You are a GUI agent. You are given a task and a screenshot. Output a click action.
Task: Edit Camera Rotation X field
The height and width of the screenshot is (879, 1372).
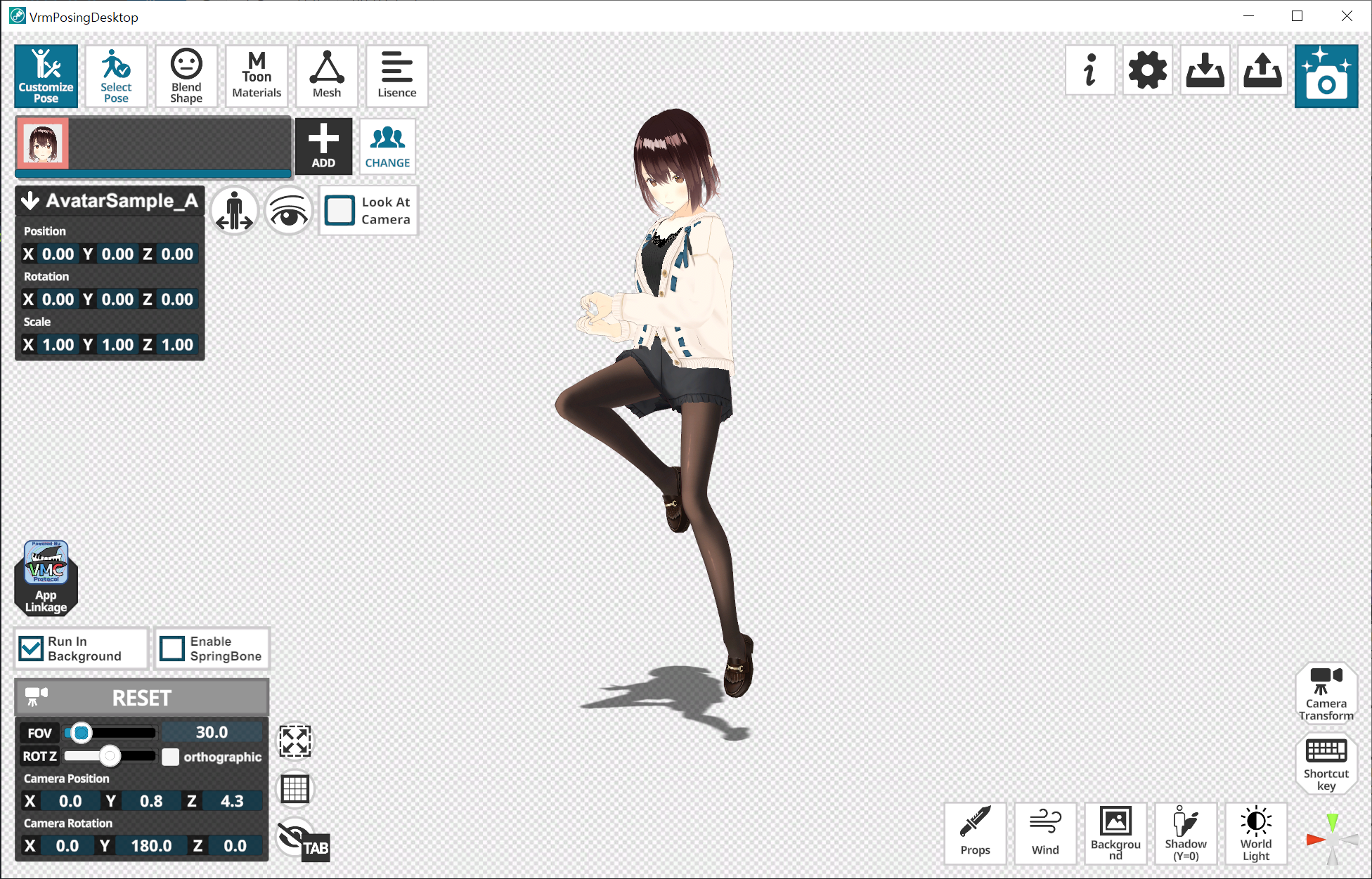pyautogui.click(x=67, y=846)
